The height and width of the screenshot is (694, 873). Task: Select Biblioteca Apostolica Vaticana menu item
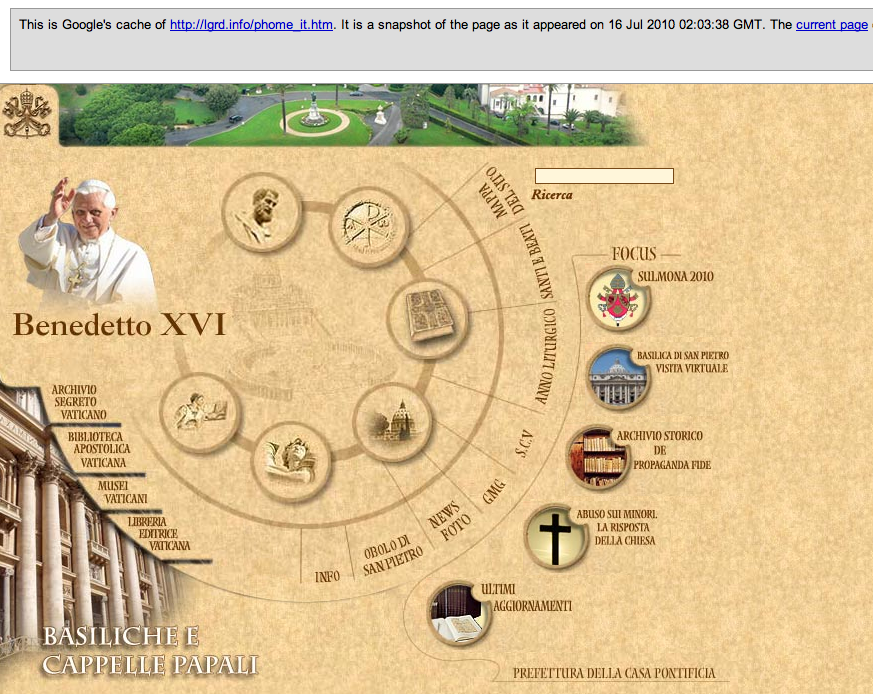tap(99, 450)
